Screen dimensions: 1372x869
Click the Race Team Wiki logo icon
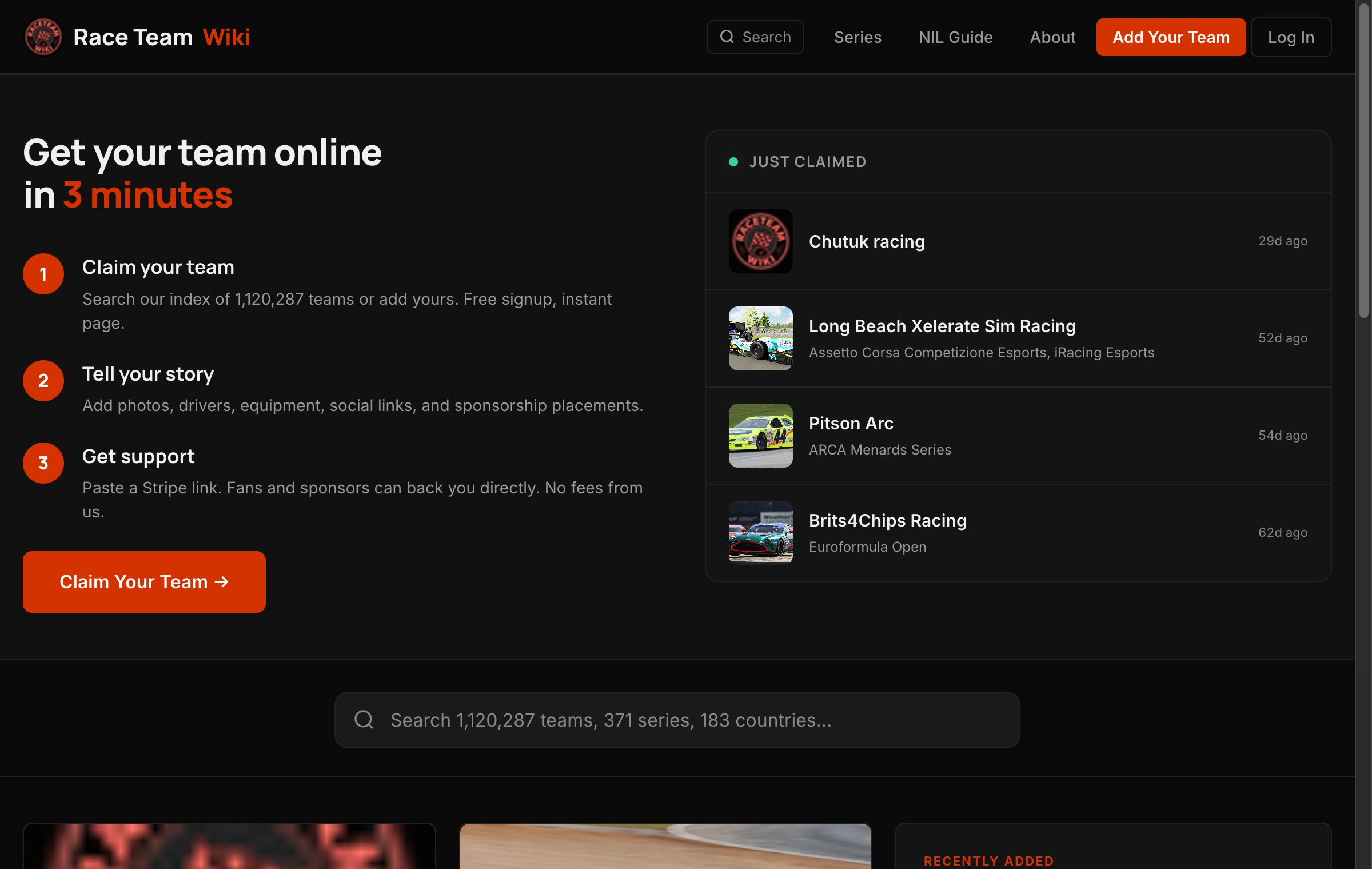[x=43, y=37]
